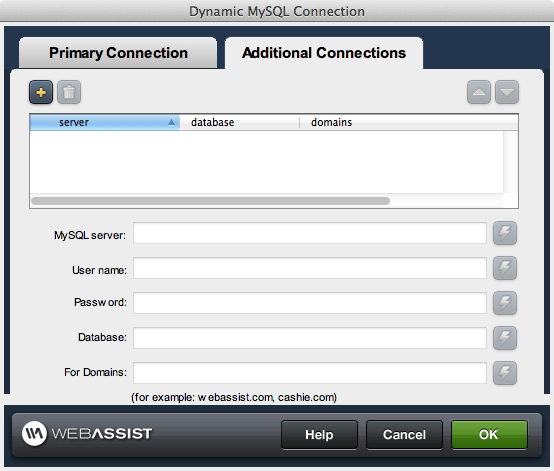This screenshot has width=554, height=471.
Task: Click lightning icon beside For Domains field
Action: coord(505,373)
